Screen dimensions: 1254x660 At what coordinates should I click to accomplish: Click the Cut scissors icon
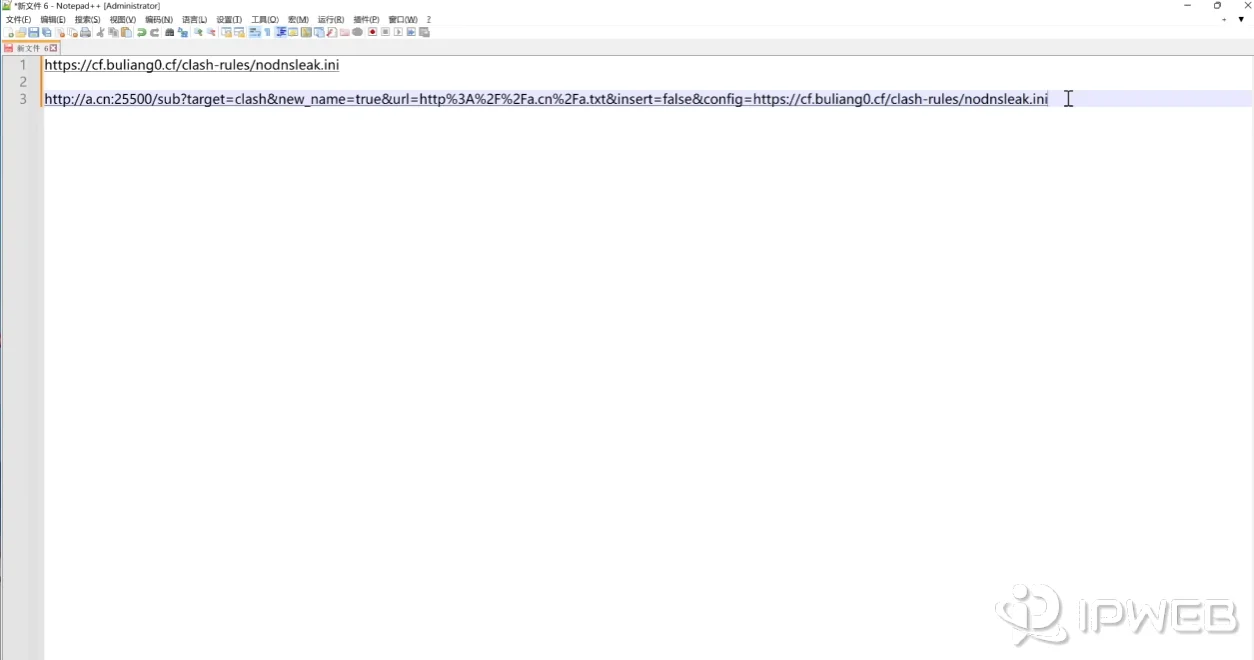[100, 32]
